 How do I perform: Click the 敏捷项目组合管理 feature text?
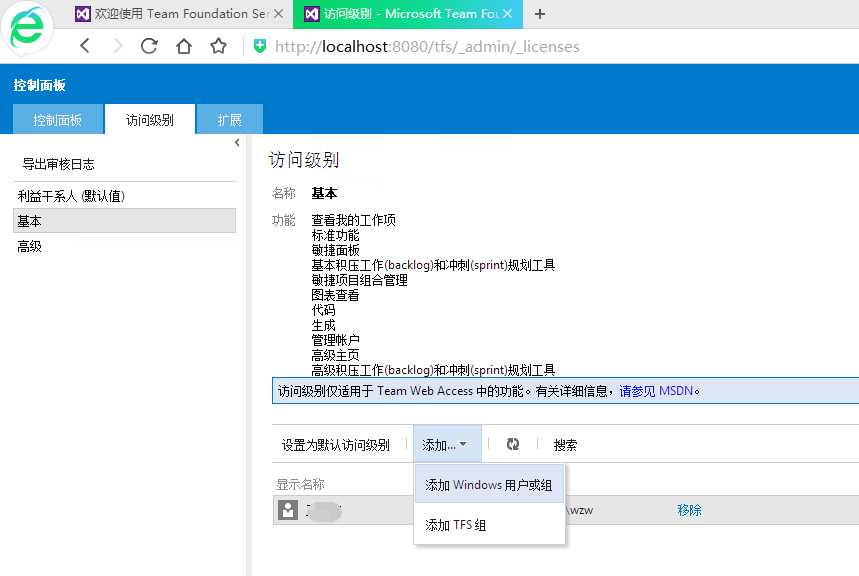pos(359,280)
